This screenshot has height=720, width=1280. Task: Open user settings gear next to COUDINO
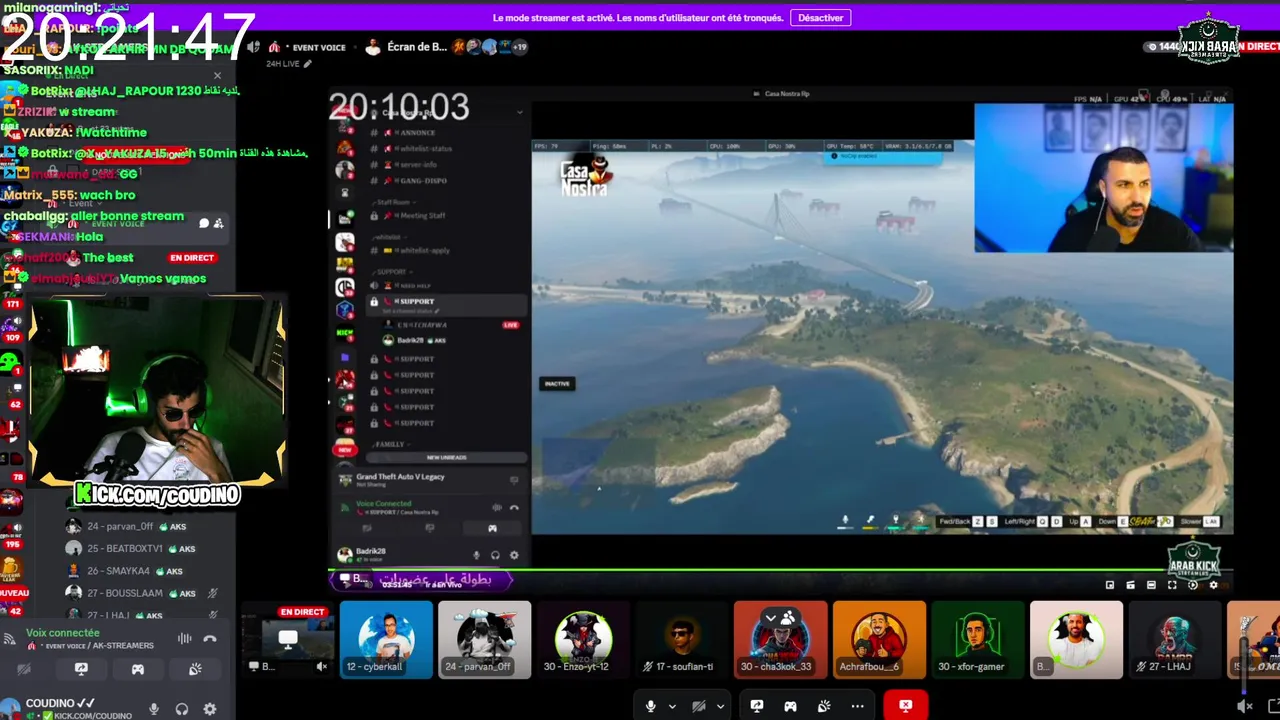[210, 709]
